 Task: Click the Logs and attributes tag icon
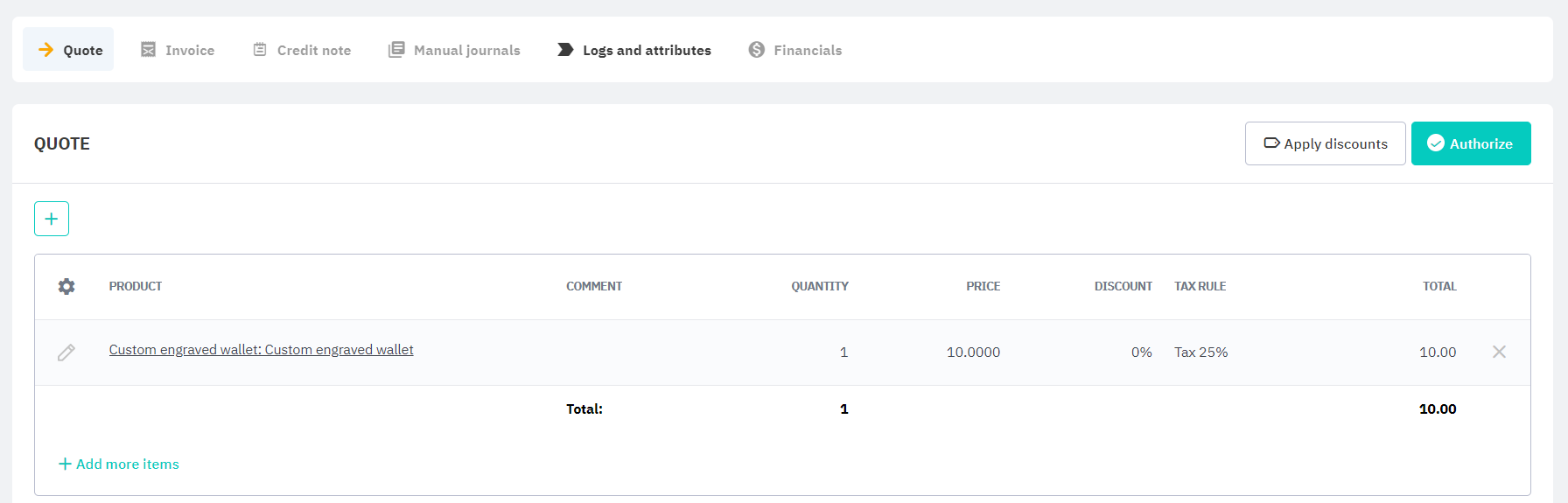click(x=565, y=50)
